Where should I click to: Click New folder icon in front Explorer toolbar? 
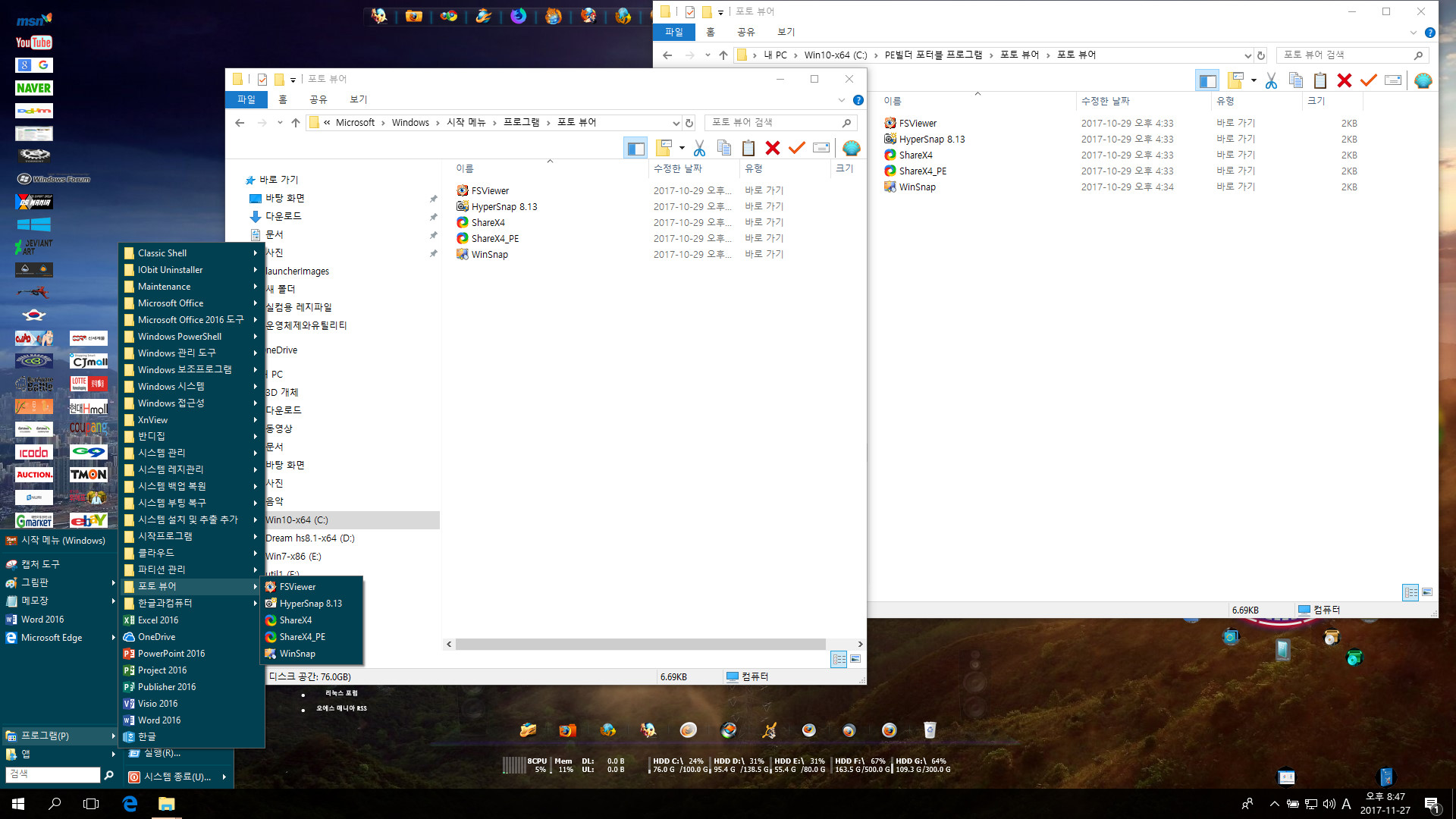(x=665, y=148)
